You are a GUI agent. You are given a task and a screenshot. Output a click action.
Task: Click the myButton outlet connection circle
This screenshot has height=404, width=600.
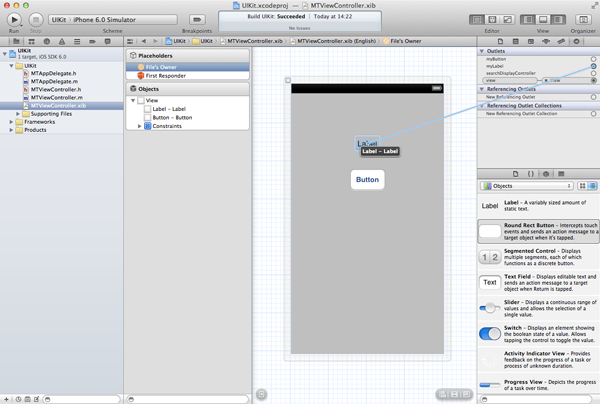pyautogui.click(x=593, y=59)
